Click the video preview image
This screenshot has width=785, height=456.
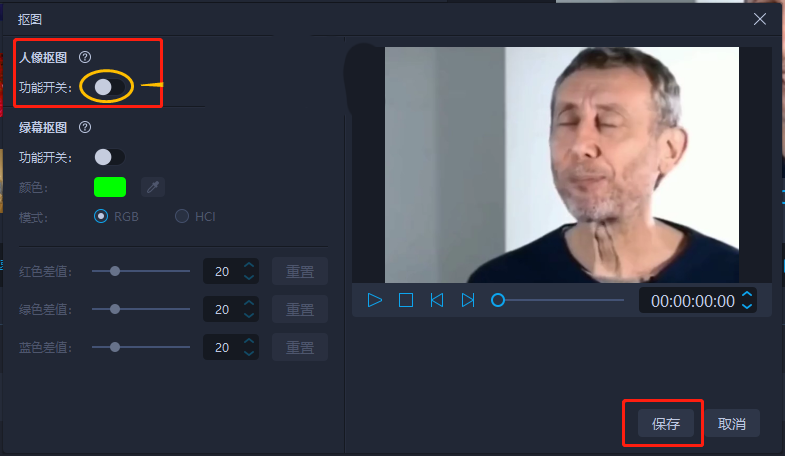coord(562,165)
